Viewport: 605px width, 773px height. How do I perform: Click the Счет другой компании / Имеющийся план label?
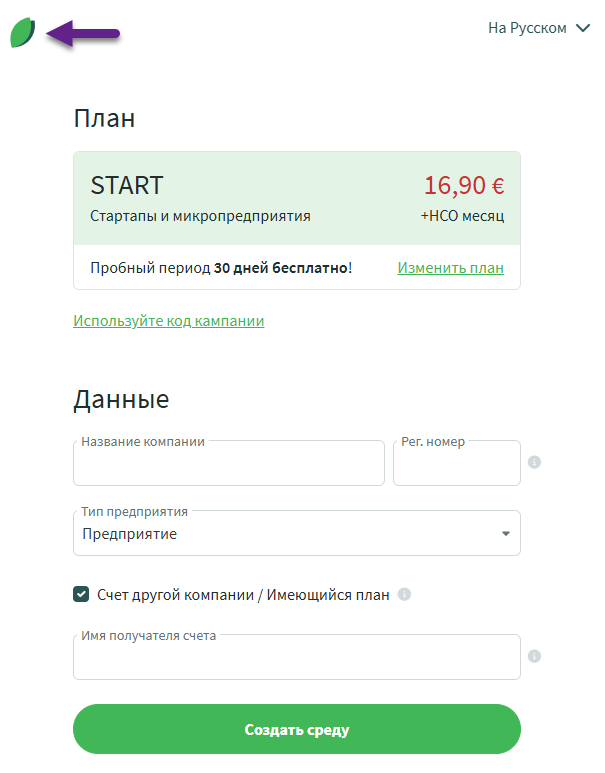(x=243, y=594)
